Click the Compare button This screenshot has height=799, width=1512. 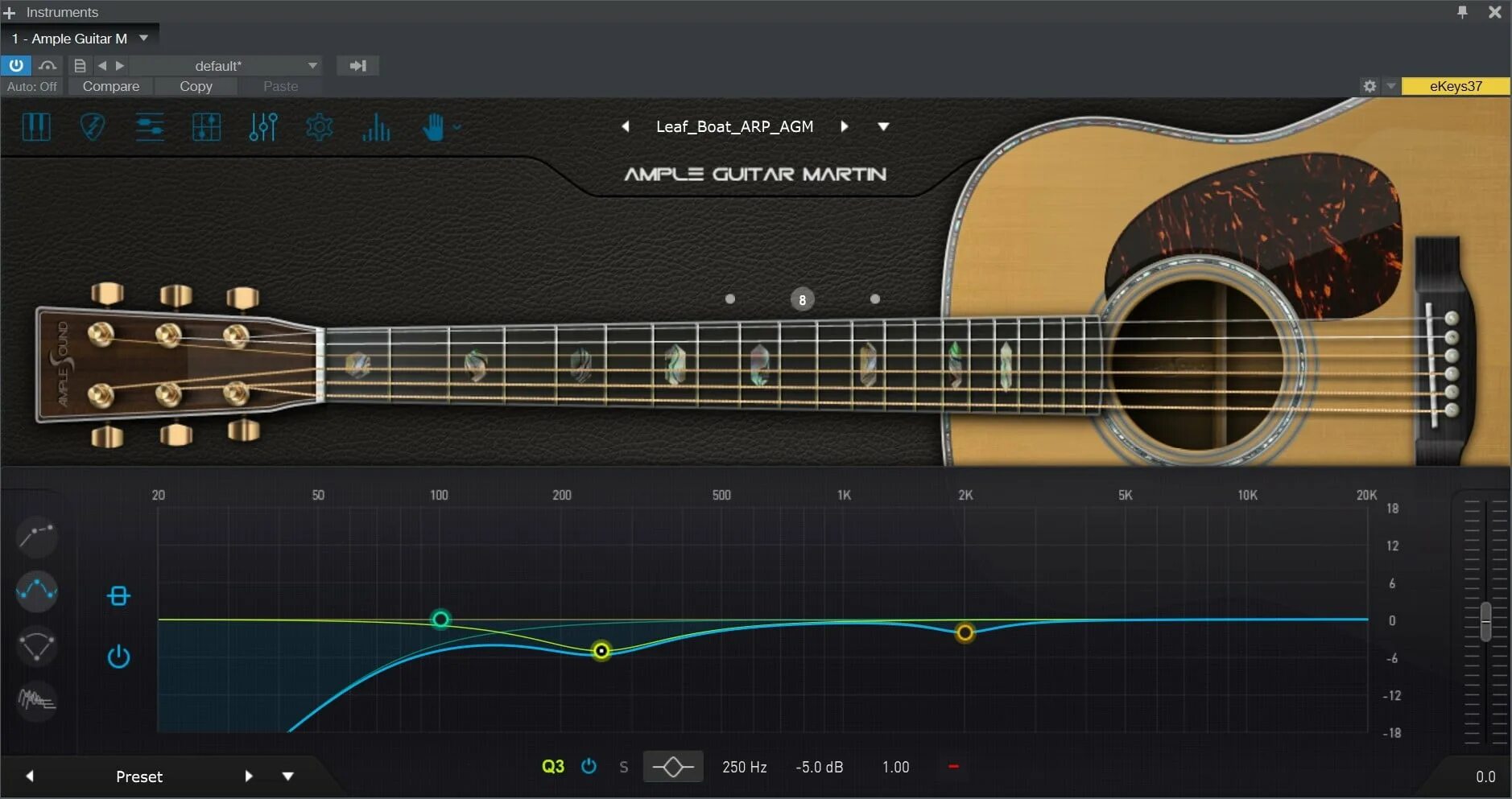tap(111, 86)
